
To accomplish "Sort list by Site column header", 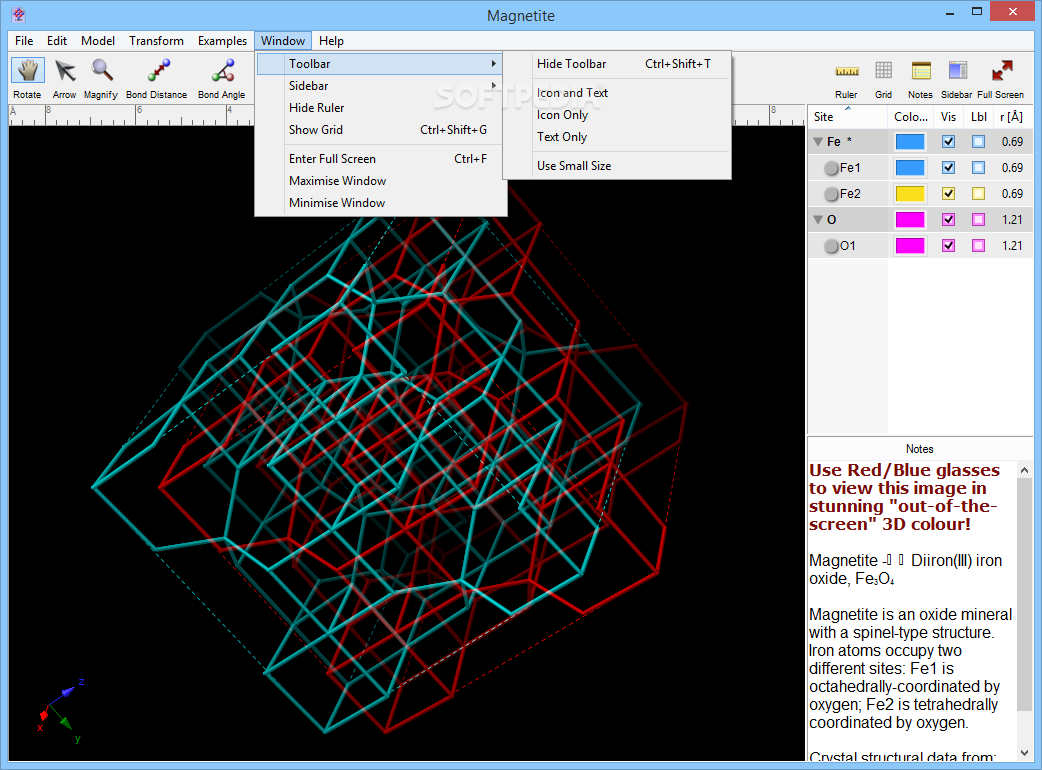I will point(847,116).
